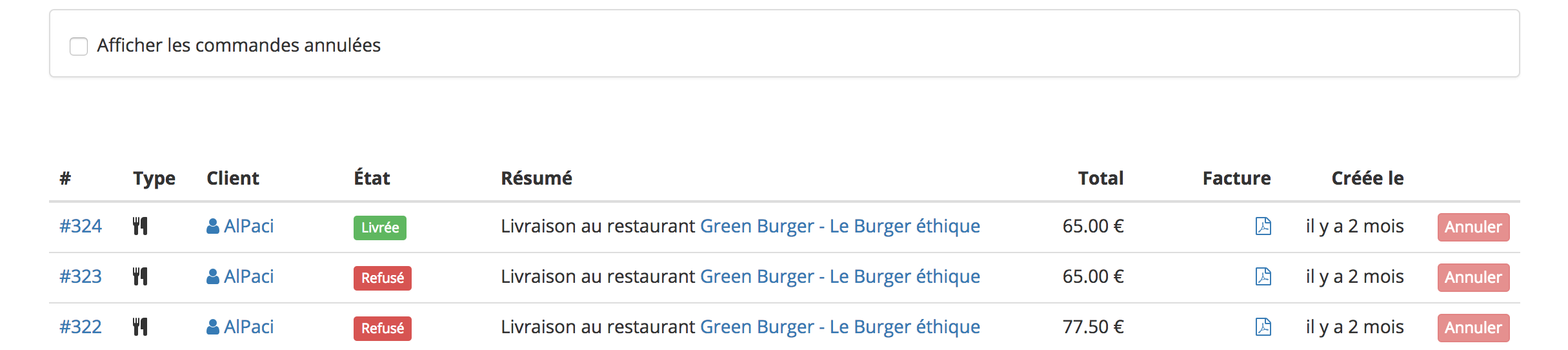This screenshot has width=1568, height=350.
Task: Open AlPaci client link in order #323
Action: coord(248,276)
